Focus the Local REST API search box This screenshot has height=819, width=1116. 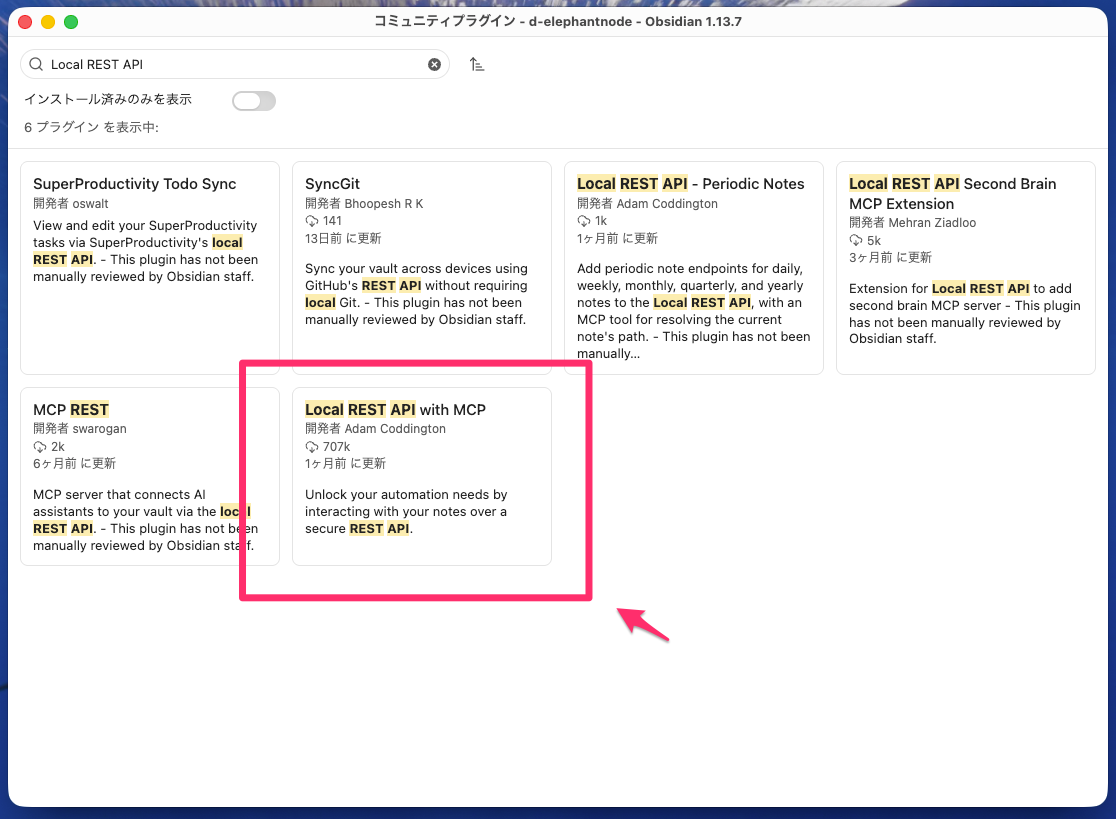[235, 65]
